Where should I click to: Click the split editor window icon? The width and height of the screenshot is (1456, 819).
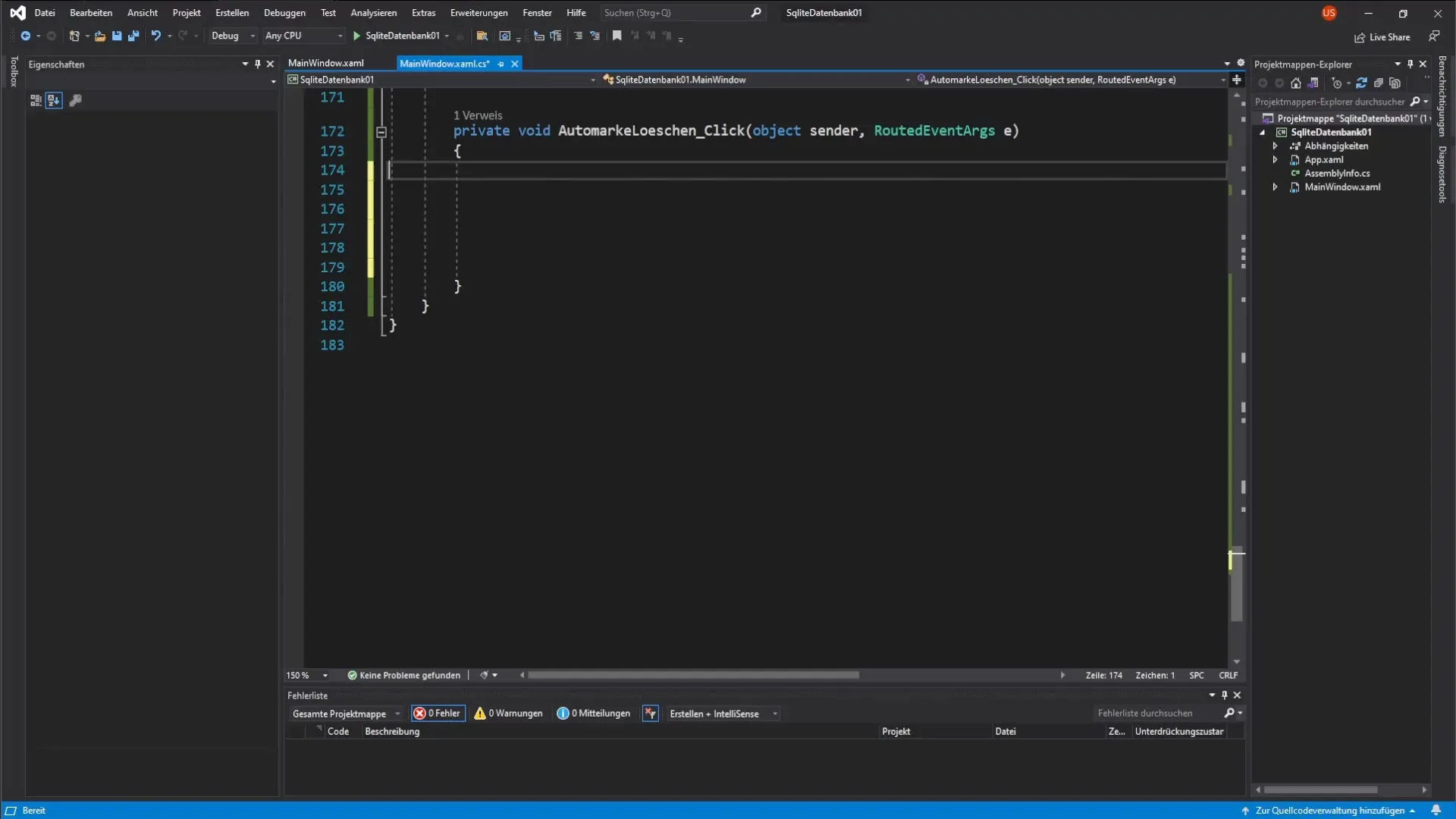click(x=1237, y=80)
